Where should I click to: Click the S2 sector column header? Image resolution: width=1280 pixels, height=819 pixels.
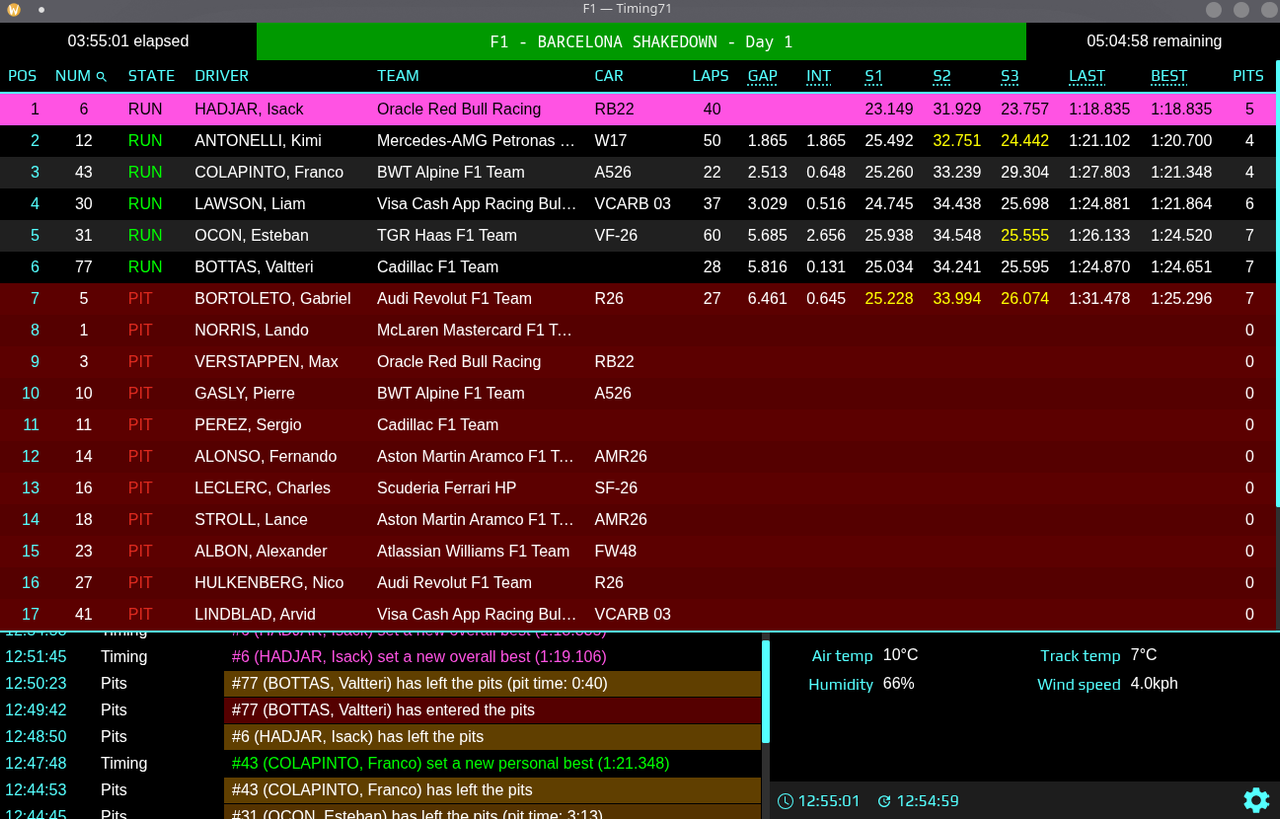942,76
